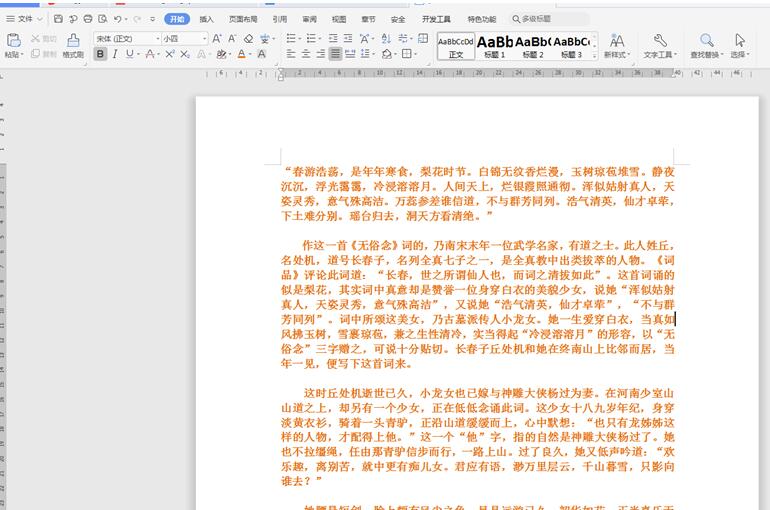Select the 正文 body text style
The height and width of the screenshot is (510, 770).
(x=455, y=45)
